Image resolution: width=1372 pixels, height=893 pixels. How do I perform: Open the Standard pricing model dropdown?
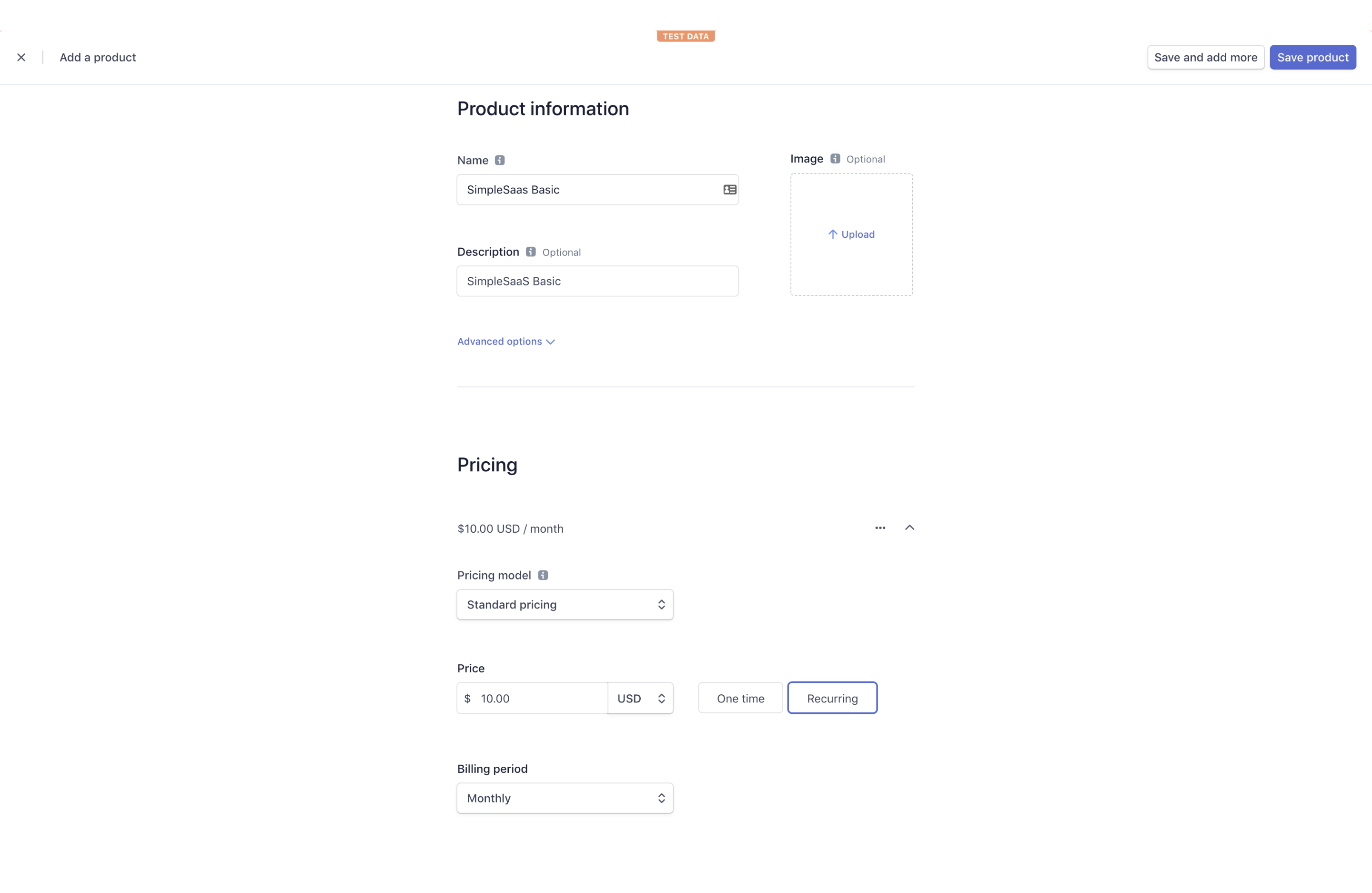coord(565,605)
